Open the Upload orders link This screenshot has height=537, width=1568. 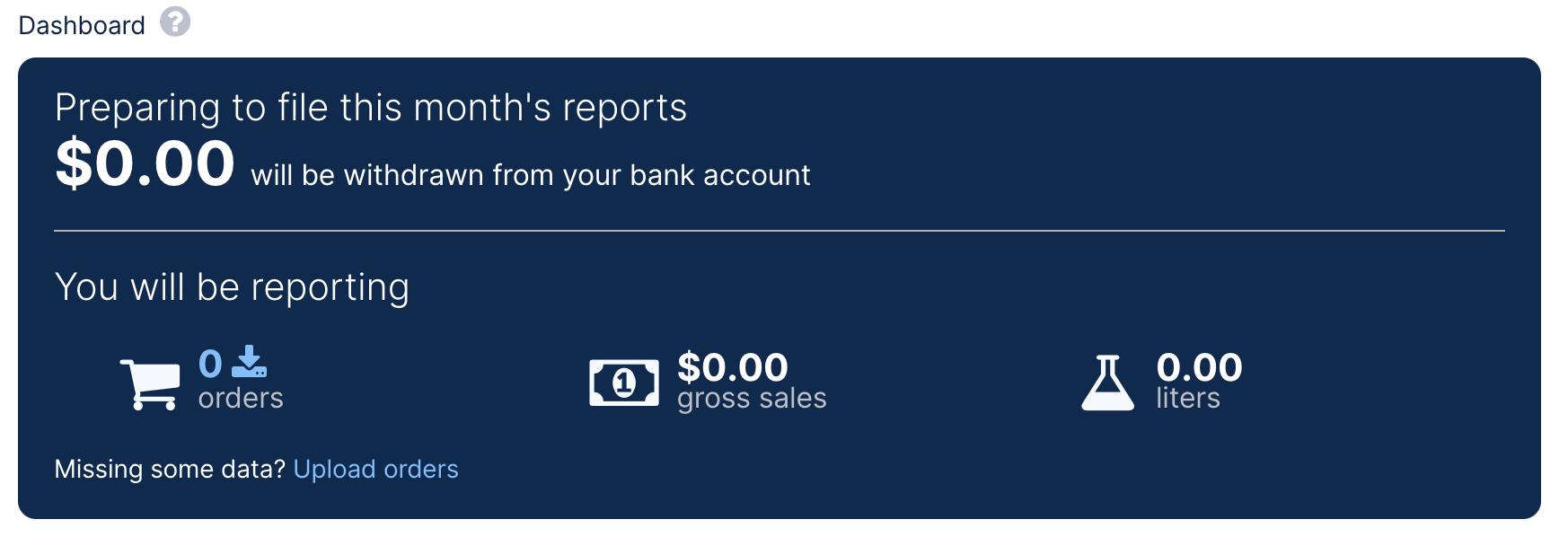coord(375,469)
